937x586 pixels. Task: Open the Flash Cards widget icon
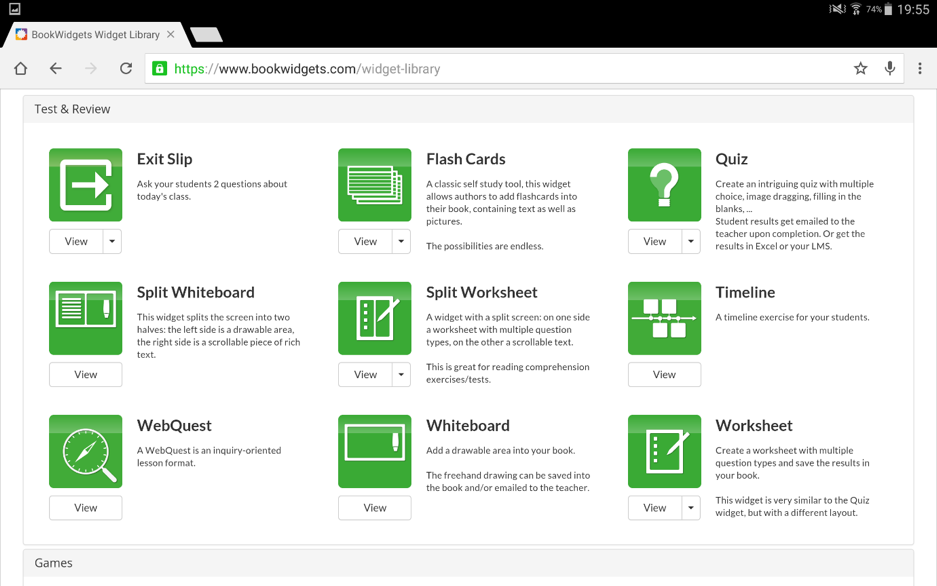coord(375,185)
